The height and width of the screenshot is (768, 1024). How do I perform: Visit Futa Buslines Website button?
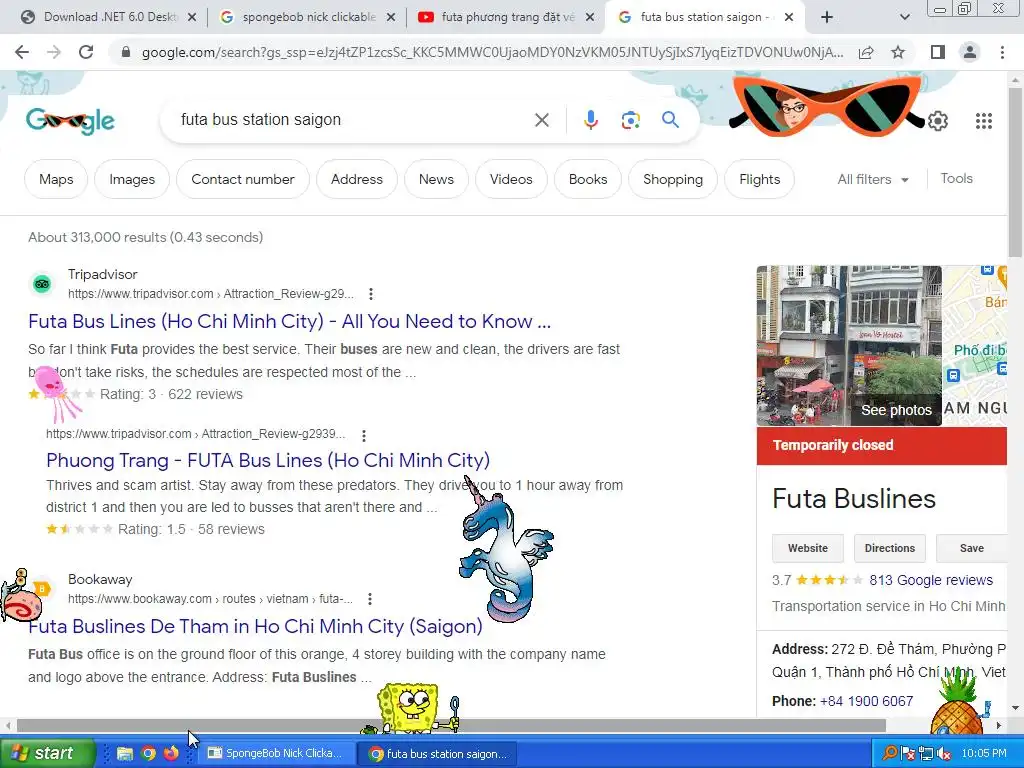click(x=808, y=548)
